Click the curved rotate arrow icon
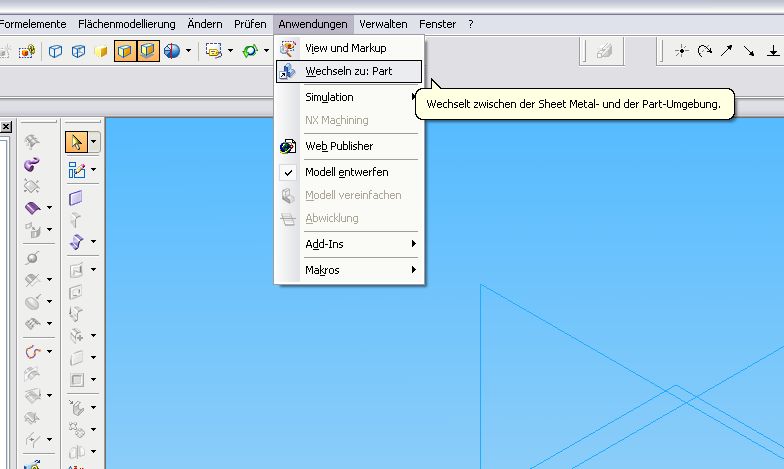The image size is (784, 469). click(704, 50)
